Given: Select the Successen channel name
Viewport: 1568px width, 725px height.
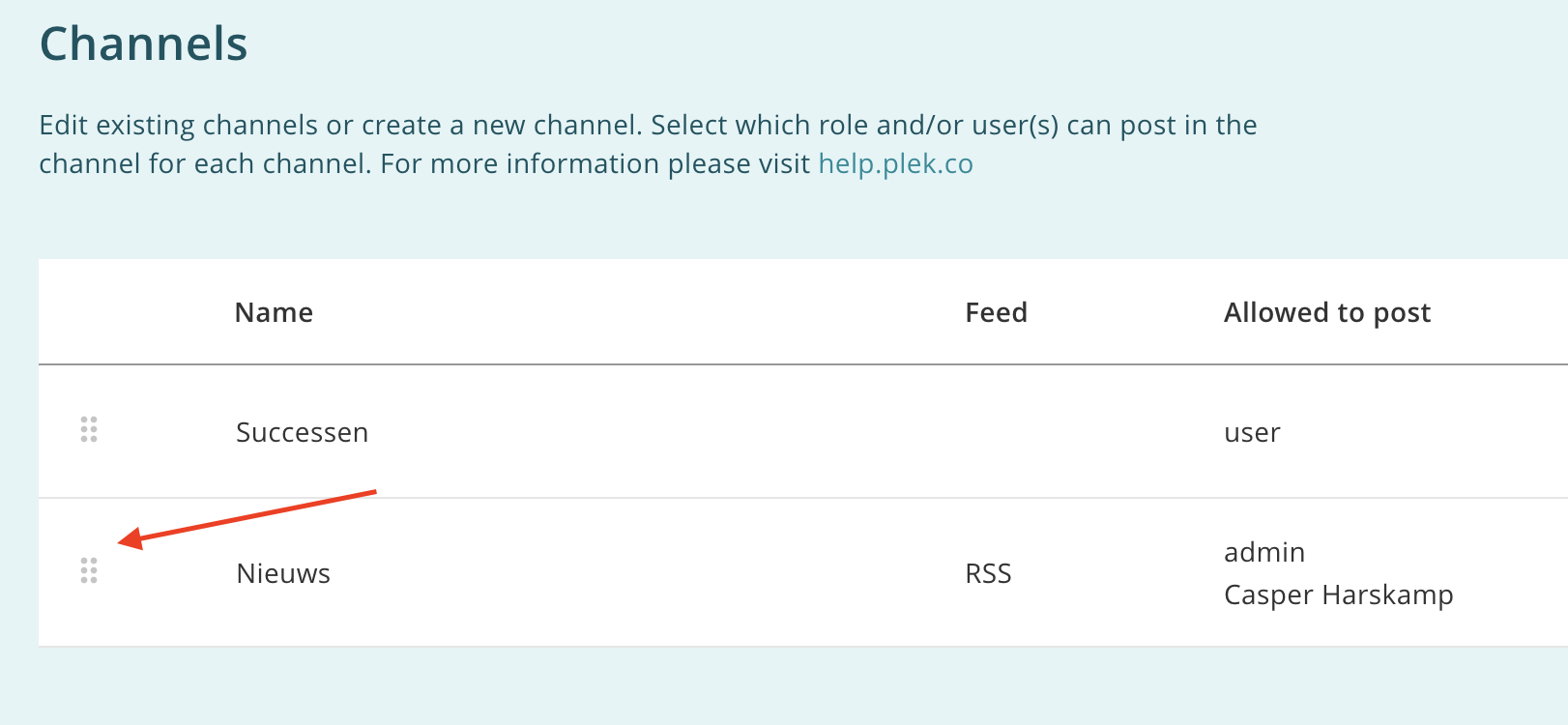Looking at the screenshot, I should (302, 432).
